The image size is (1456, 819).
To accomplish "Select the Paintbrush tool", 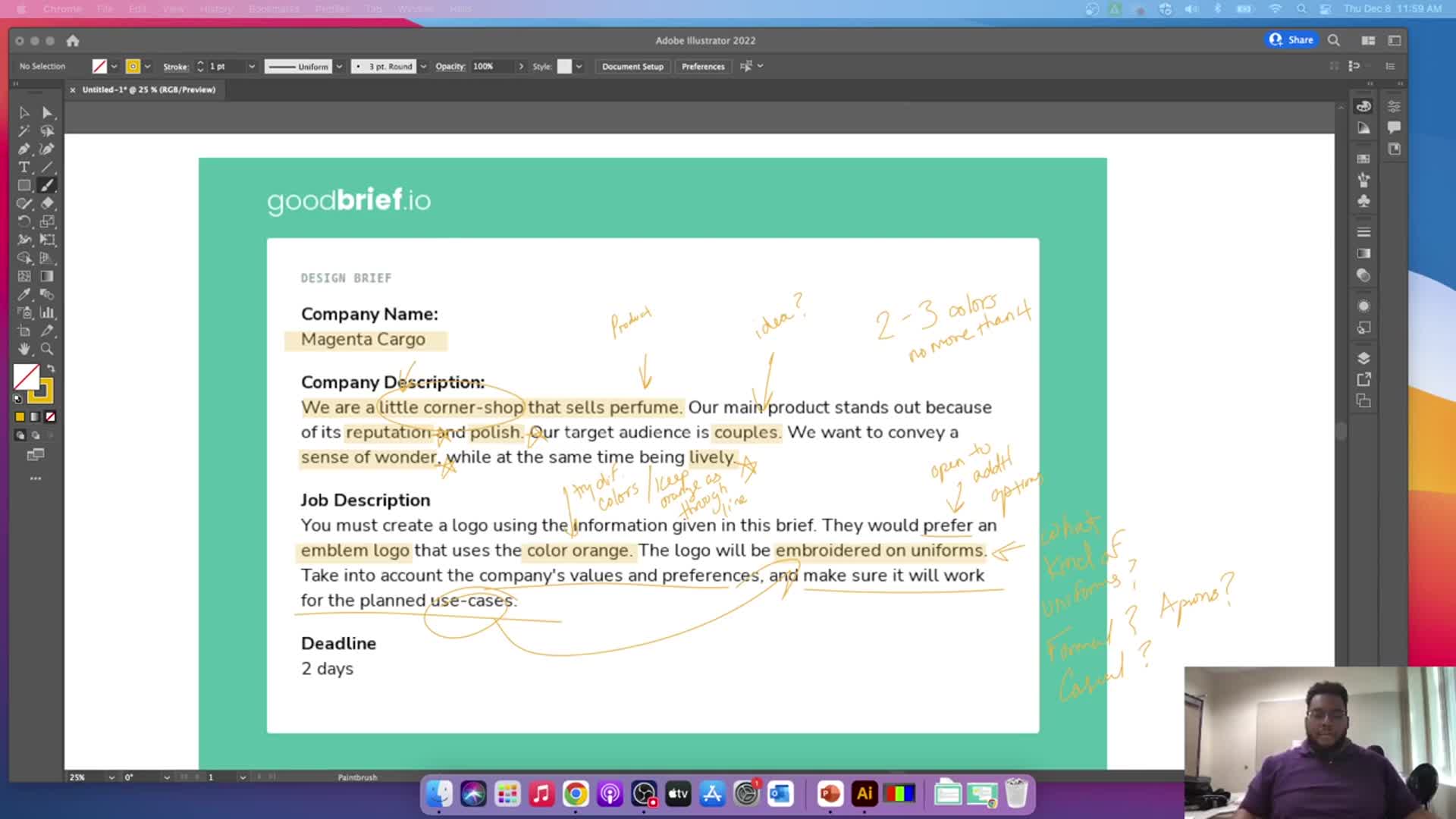I will click(x=47, y=186).
